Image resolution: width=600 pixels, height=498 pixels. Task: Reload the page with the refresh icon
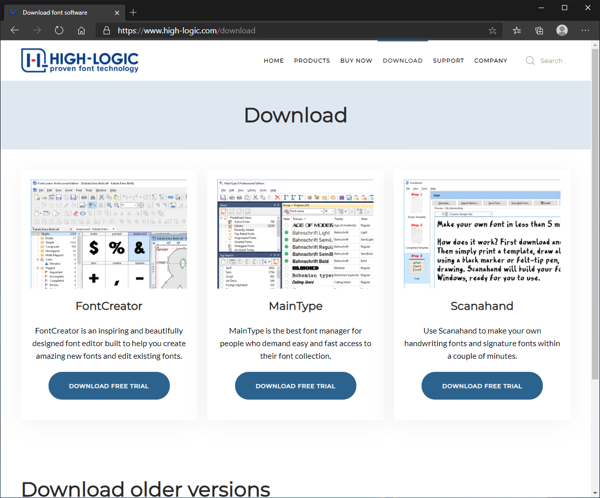59,30
